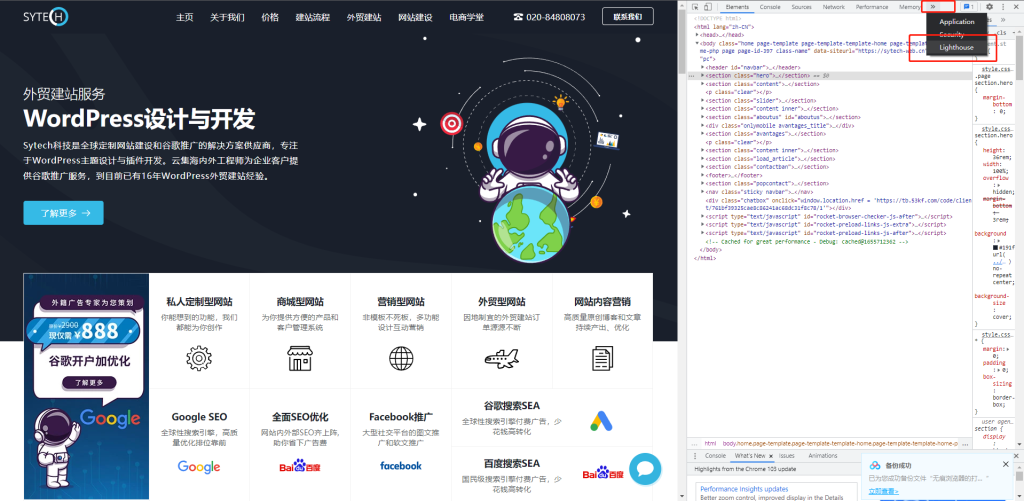Activate the DevTools inspect element picker

(x=696, y=7)
